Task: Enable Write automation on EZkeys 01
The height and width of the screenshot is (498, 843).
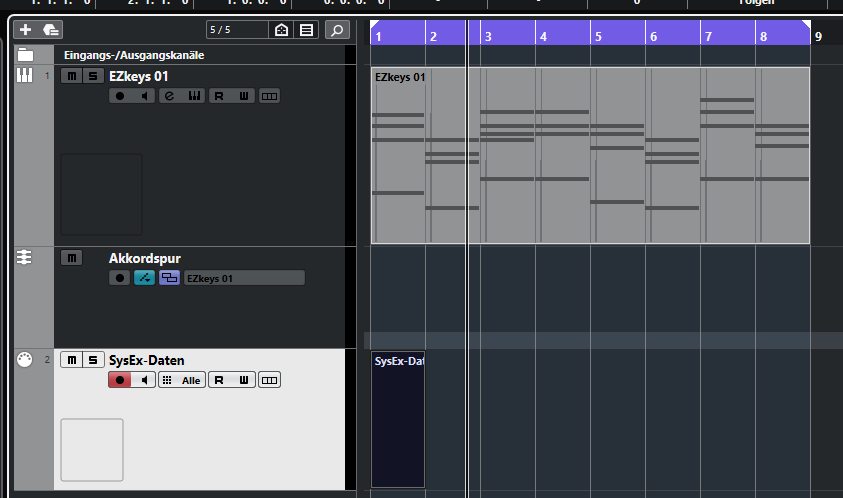Action: [244, 96]
